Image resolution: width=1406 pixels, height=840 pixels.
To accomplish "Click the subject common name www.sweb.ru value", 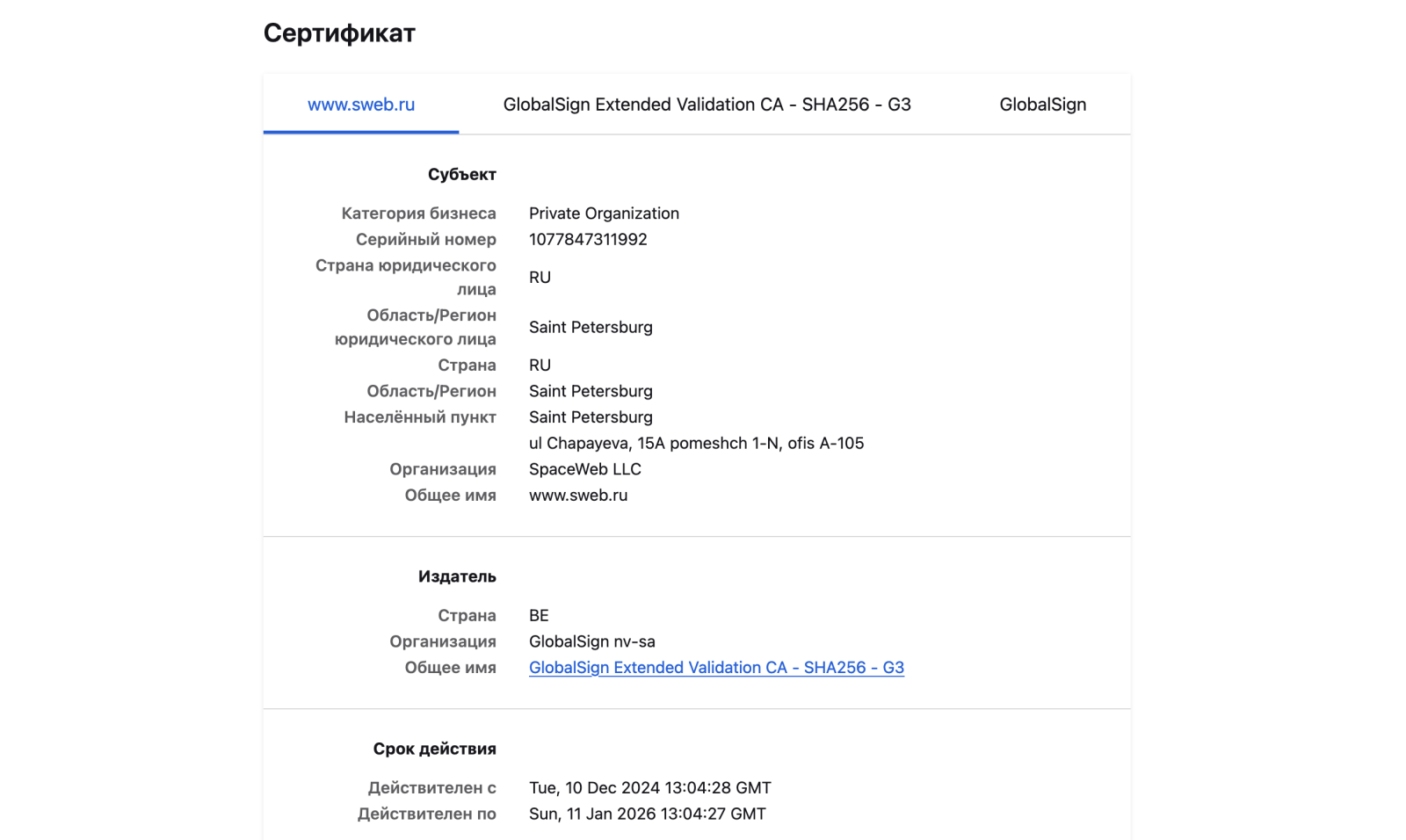I will coord(578,496).
